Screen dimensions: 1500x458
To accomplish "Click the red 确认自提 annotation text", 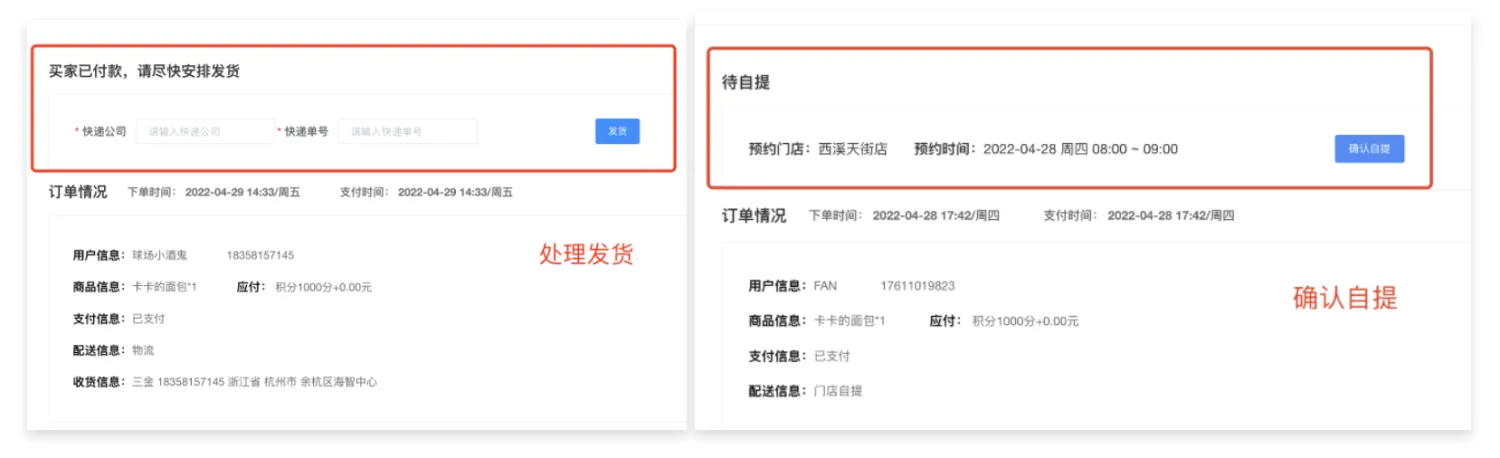I will [x=1344, y=297].
